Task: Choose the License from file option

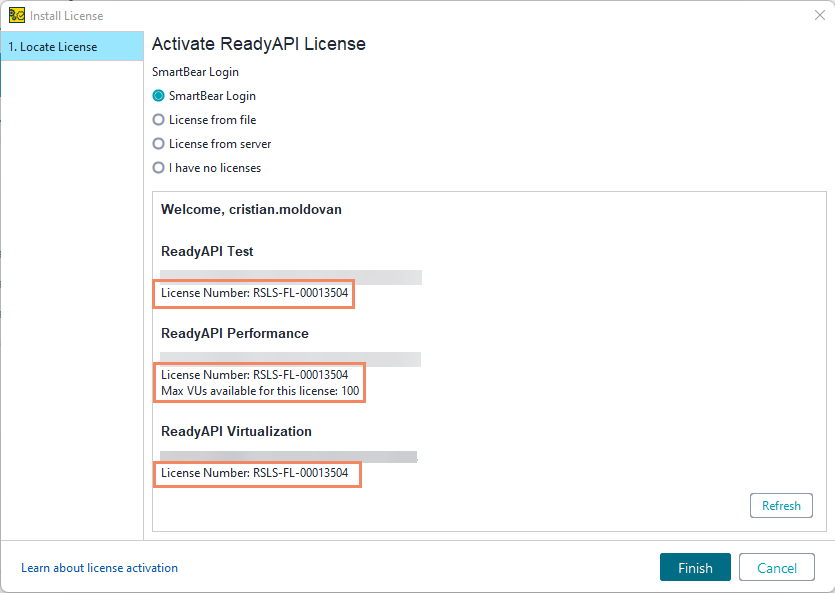Action: pyautogui.click(x=158, y=120)
